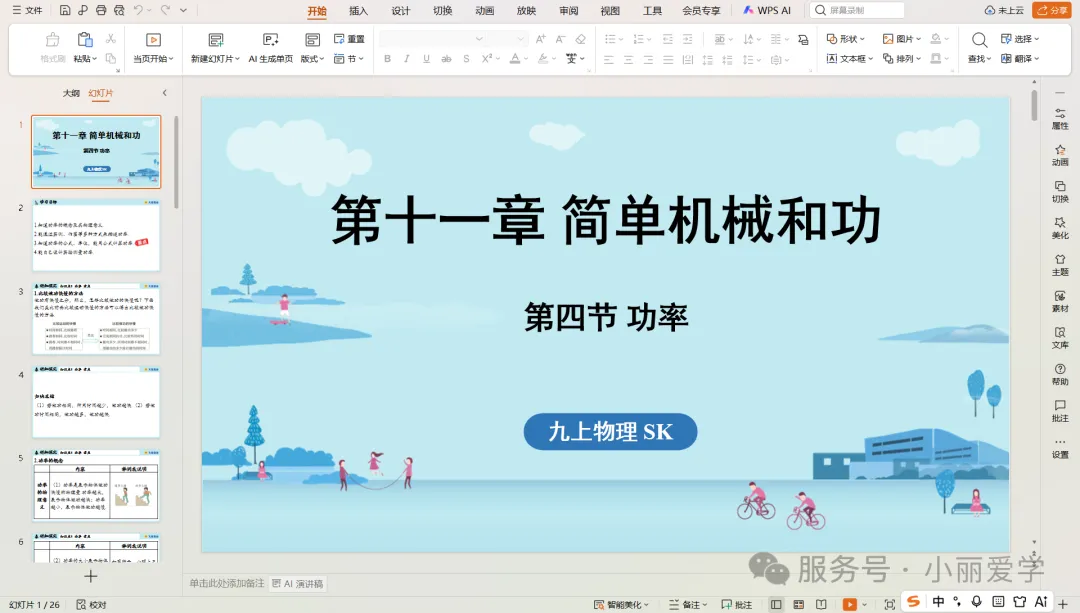Open 属性 properties sidebar panel
Screen dimensions: 1080x613
point(1060,118)
